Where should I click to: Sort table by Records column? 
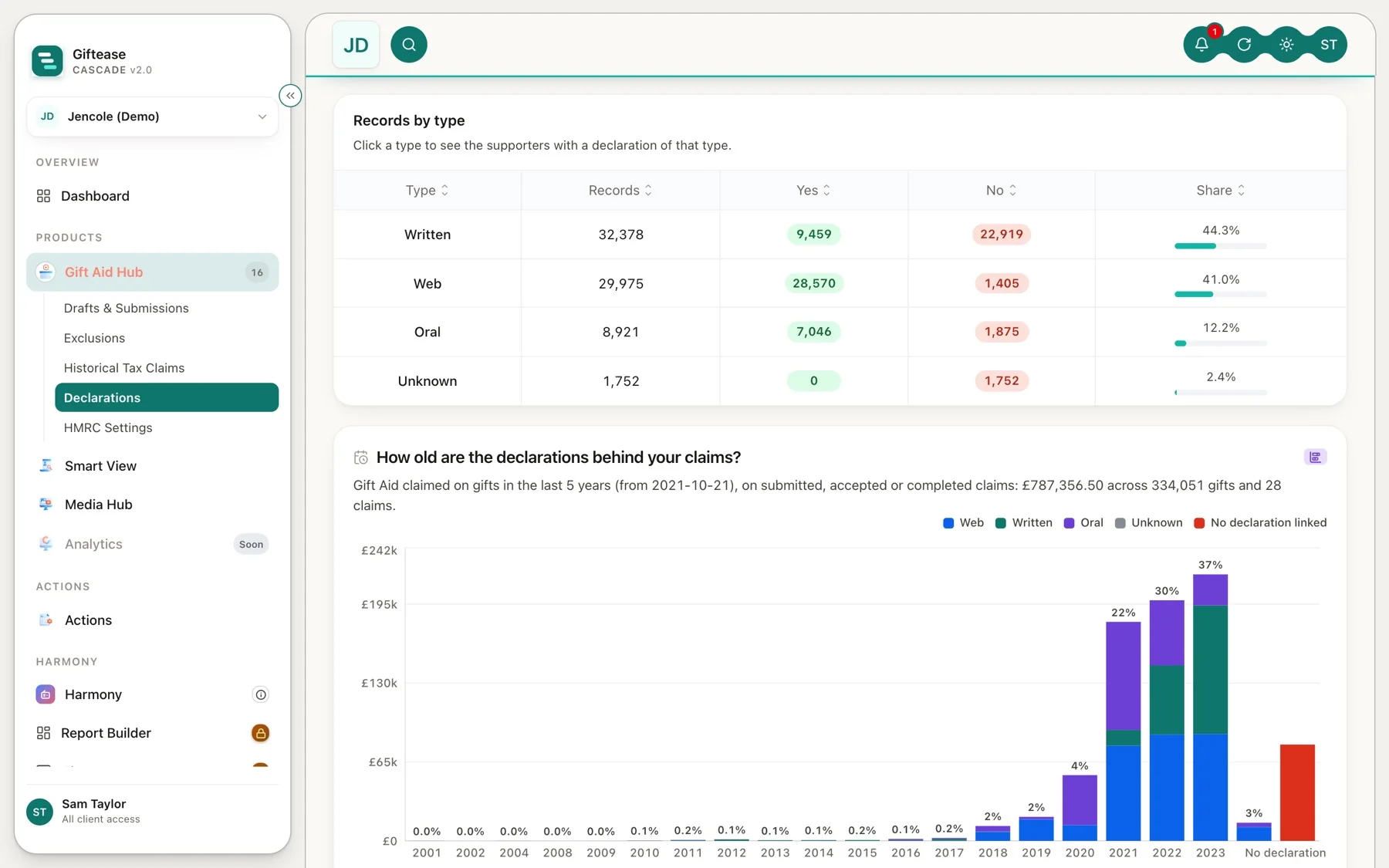[620, 191]
